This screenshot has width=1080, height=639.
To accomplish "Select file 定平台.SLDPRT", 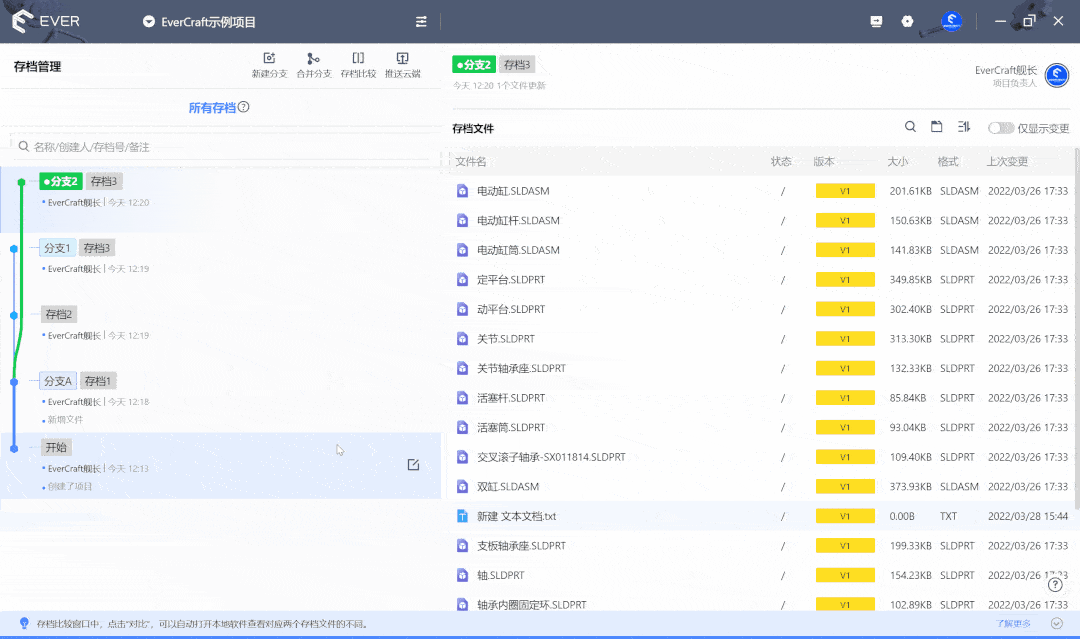I will 761,280.
